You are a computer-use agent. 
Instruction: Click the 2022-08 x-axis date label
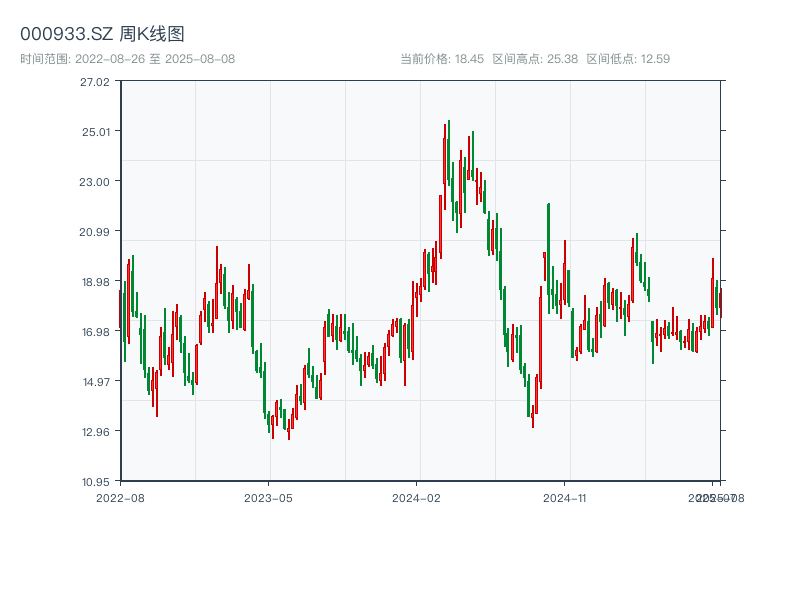coord(120,497)
